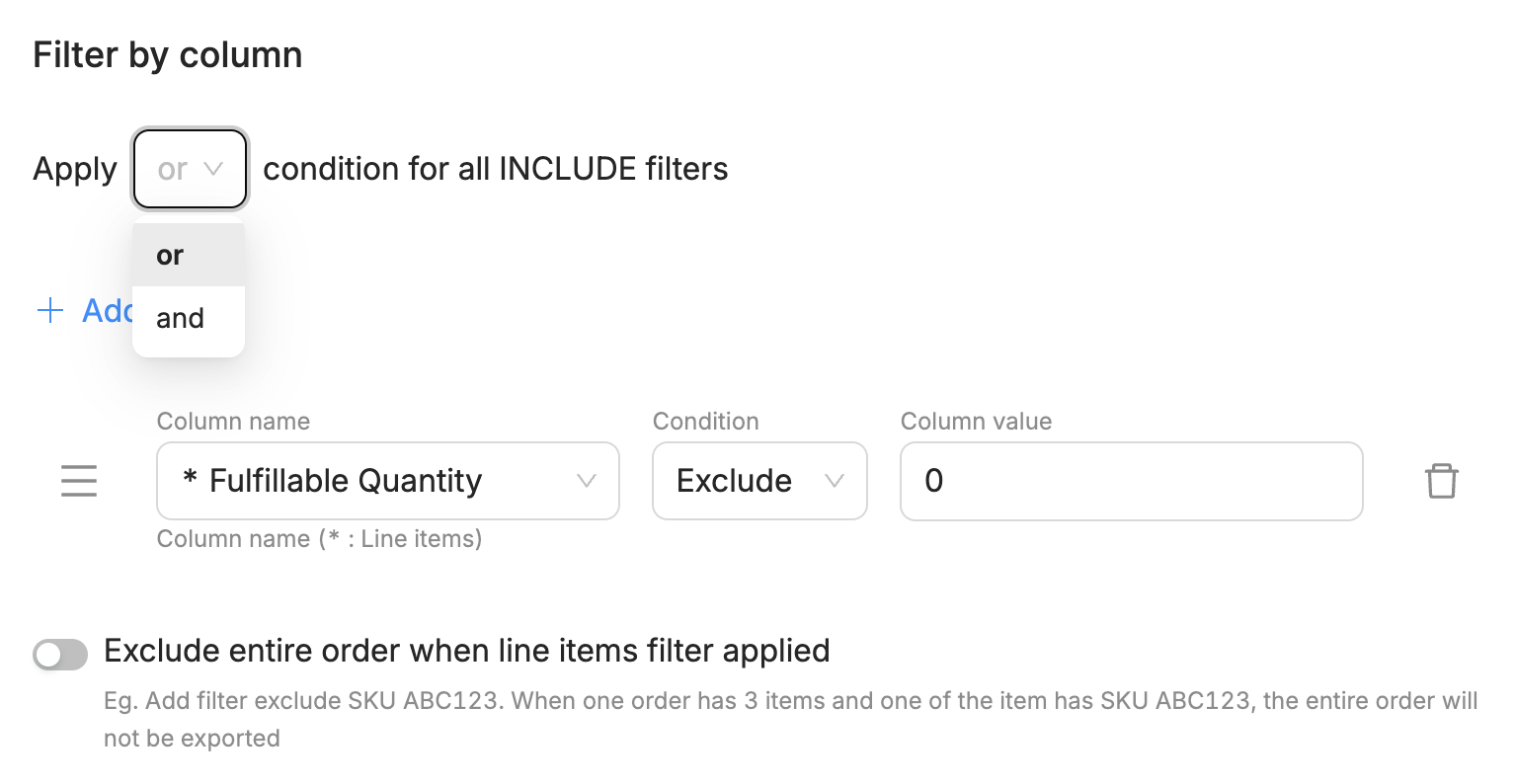This screenshot has height=784, width=1515.
Task: Click the chevron arrow inside the Exclude condition box
Action: point(835,481)
